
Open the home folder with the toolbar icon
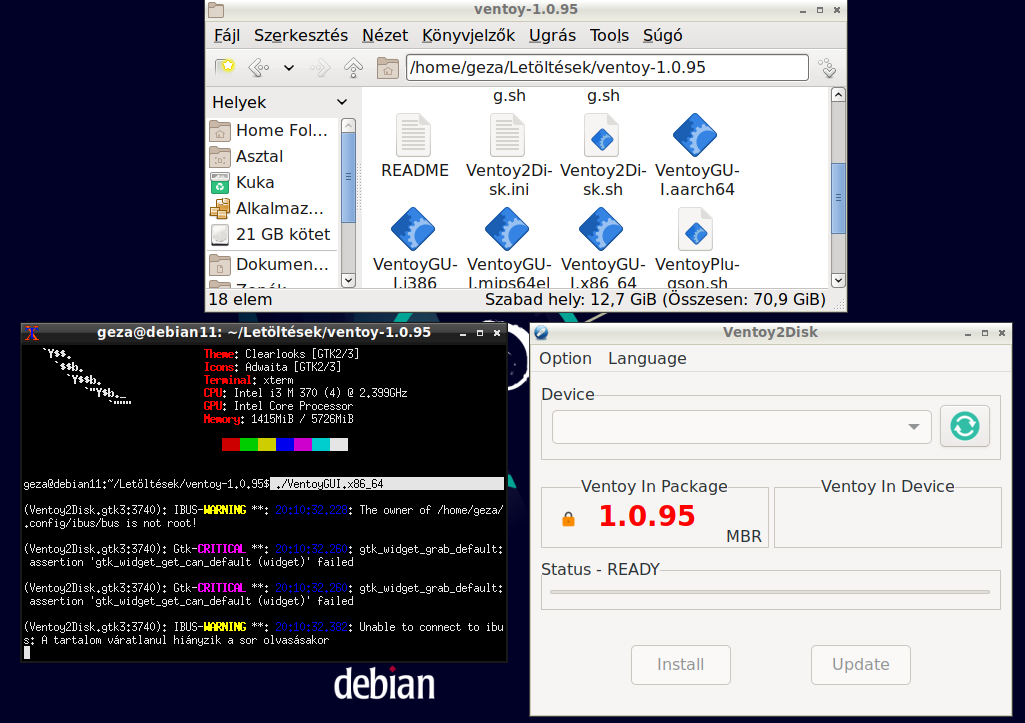coord(388,67)
